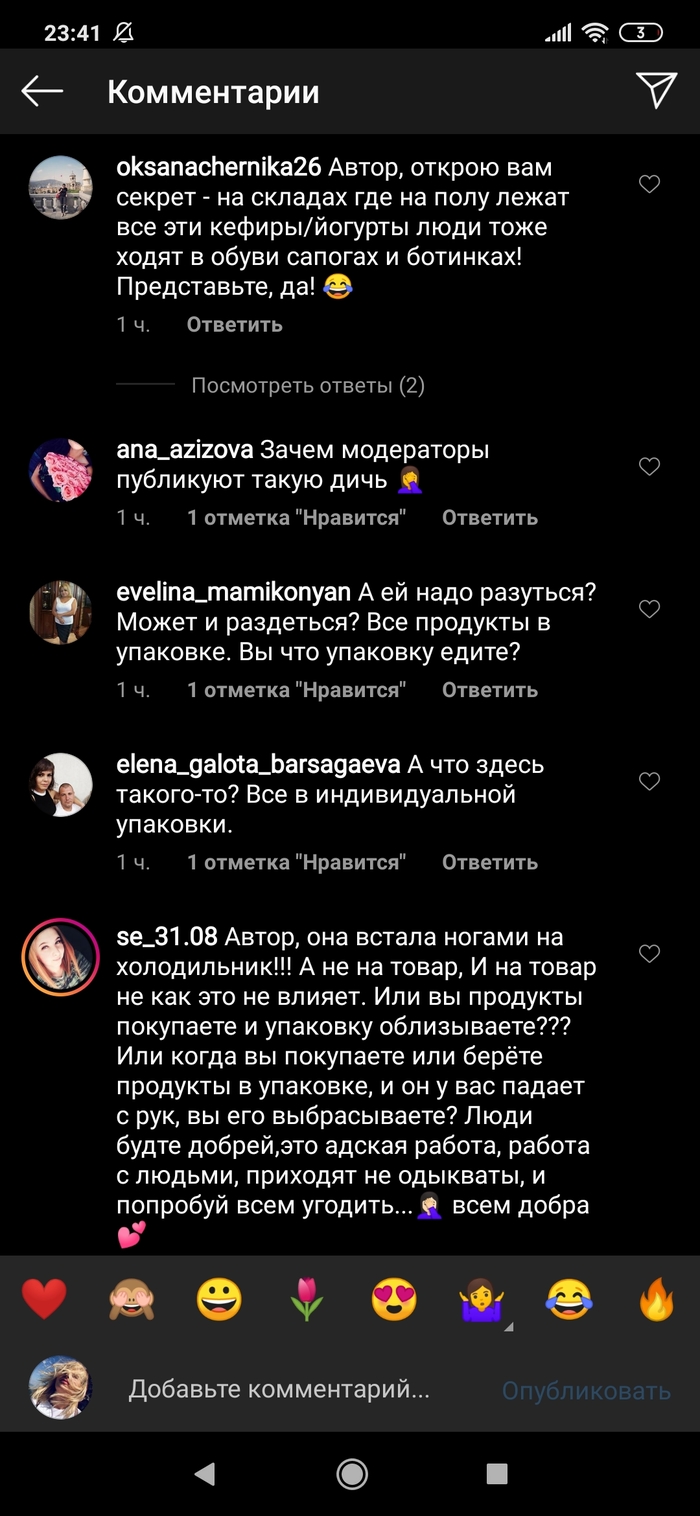Tap the back arrow in Комментарии header
Image resolution: width=700 pixels, height=1516 pixels.
tap(42, 92)
